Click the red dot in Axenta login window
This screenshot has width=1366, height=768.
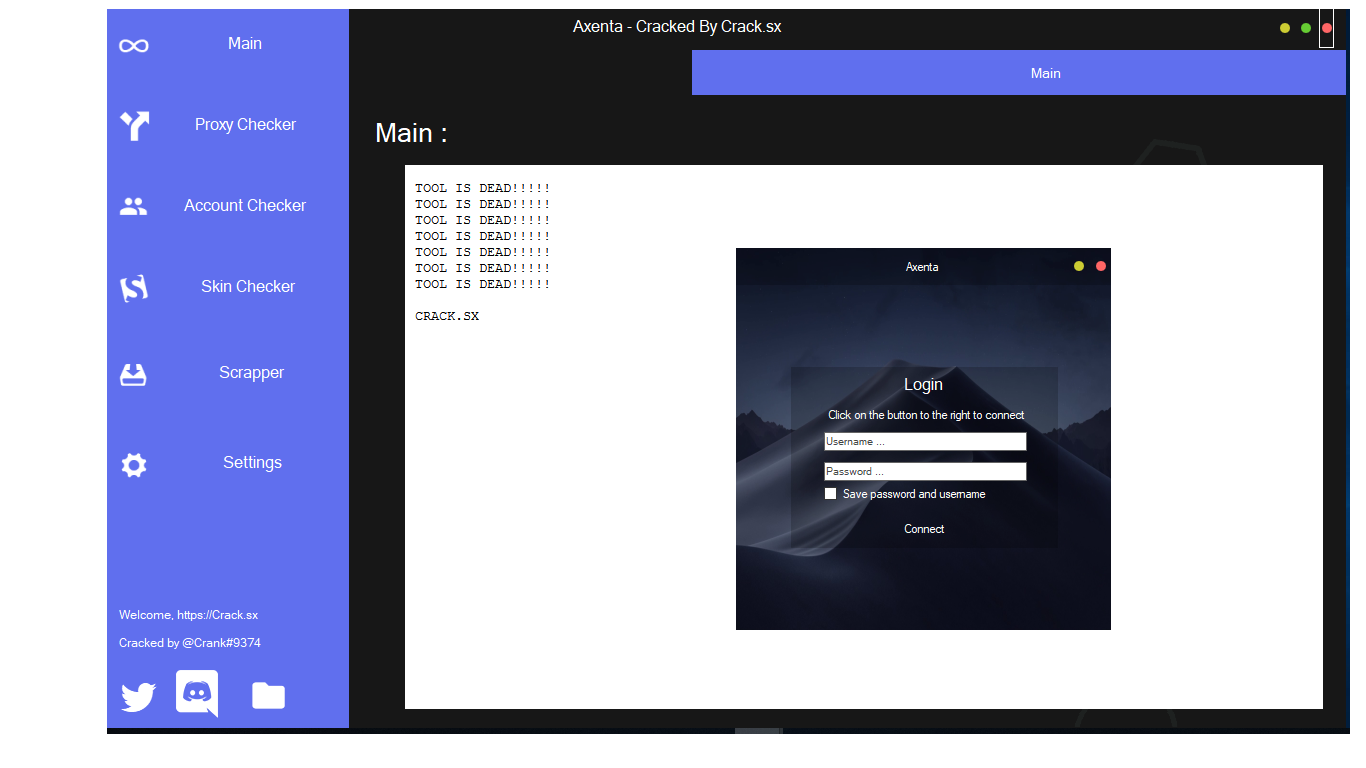(x=1101, y=266)
